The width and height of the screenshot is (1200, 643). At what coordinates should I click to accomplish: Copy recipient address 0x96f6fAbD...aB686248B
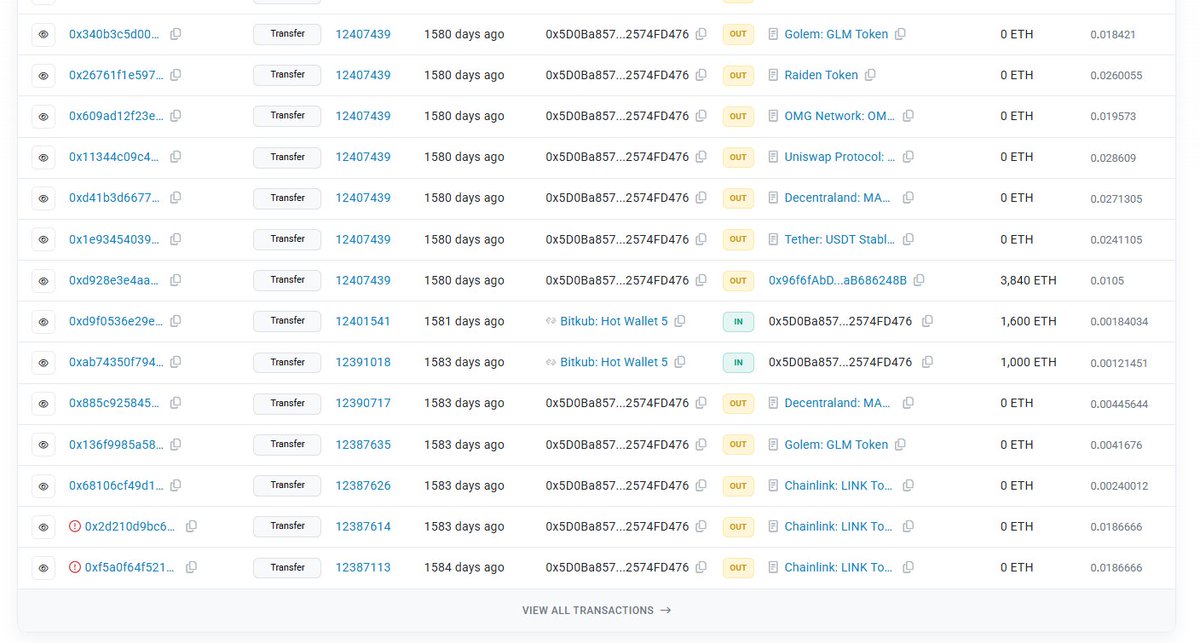pyautogui.click(x=919, y=280)
